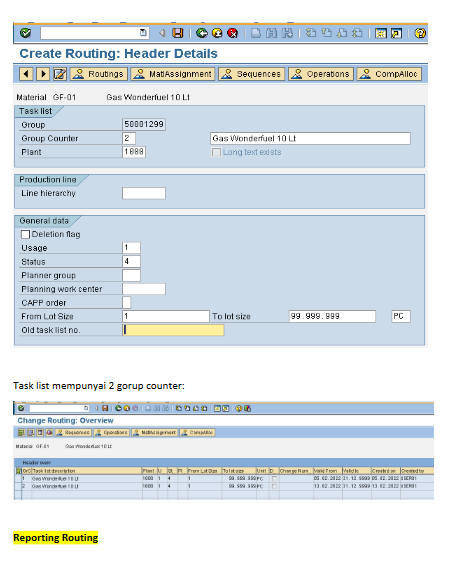Image resolution: width=453 pixels, height=572 pixels.
Task: Toggle the Deletion flag checkbox
Action: click(x=26, y=234)
